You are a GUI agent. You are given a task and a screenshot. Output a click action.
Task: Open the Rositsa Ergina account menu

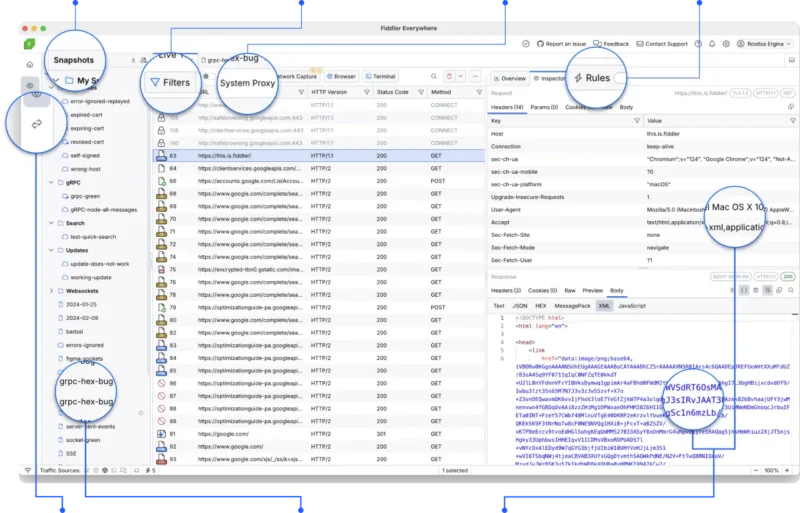coord(764,44)
